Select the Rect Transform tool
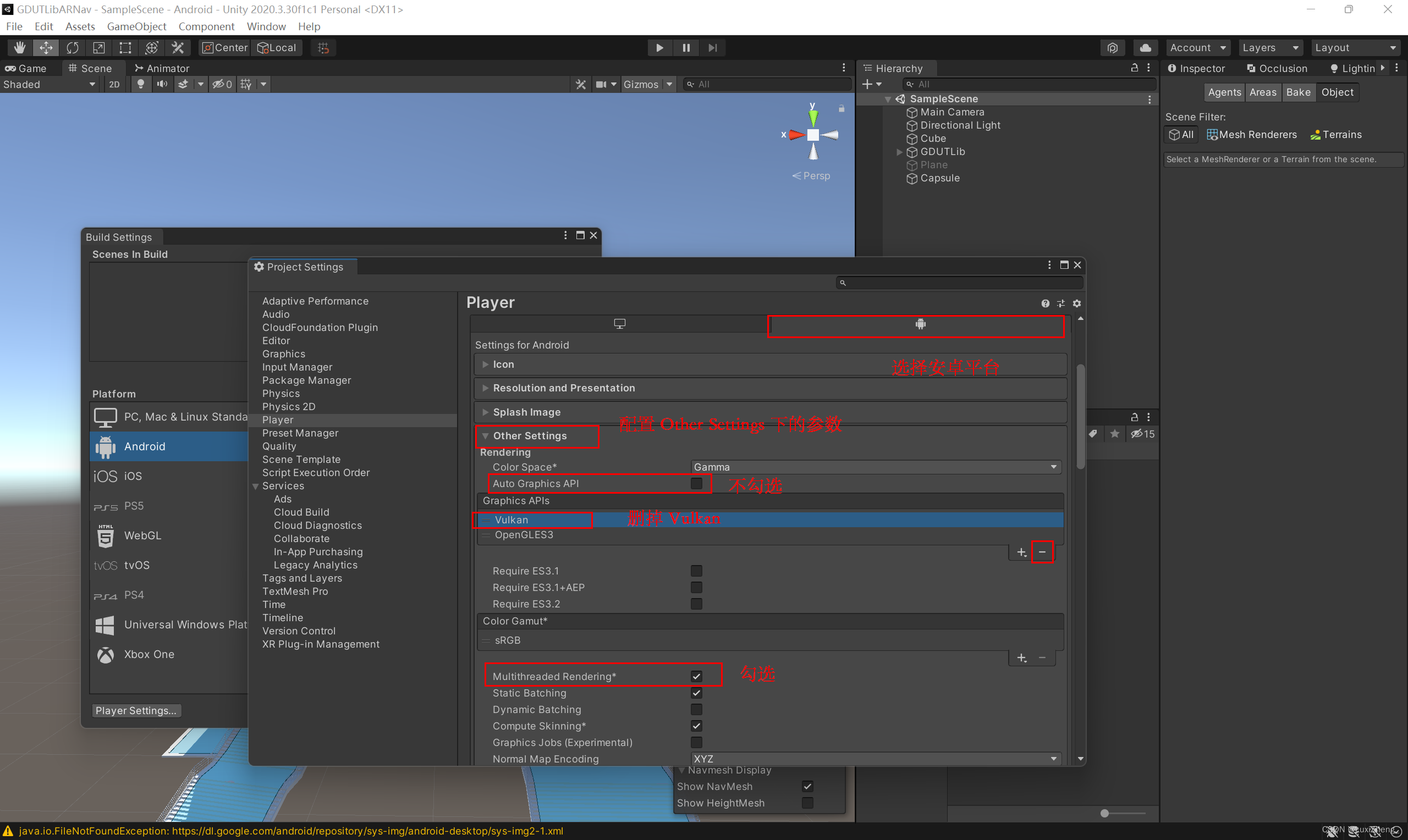 point(125,47)
